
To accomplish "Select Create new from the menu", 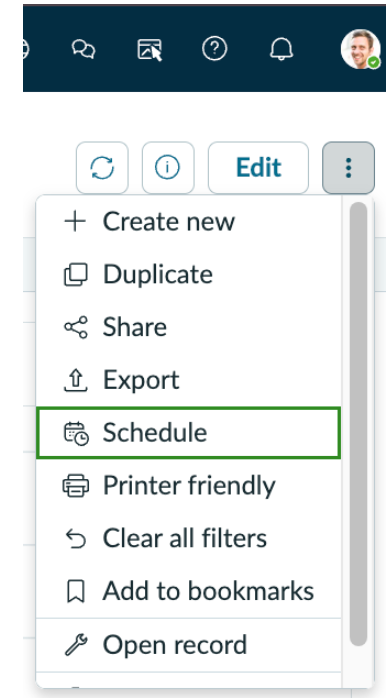I will tap(189, 221).
